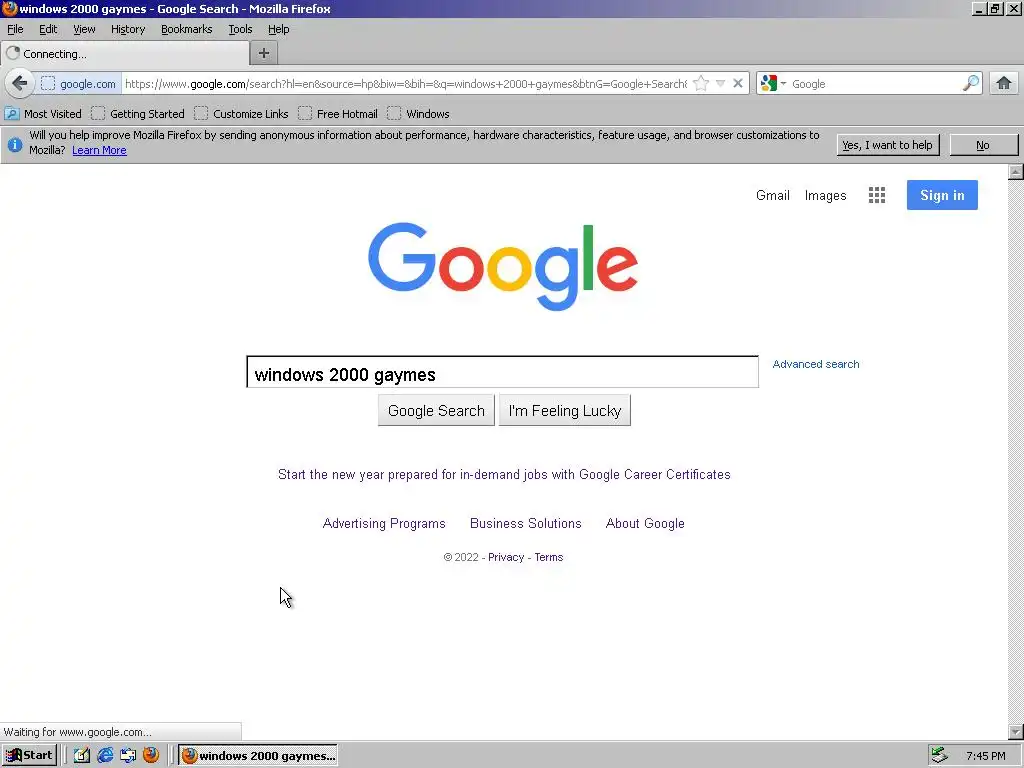This screenshot has width=1024, height=768.
Task: Click the Back arrow navigation button
Action: (20, 84)
